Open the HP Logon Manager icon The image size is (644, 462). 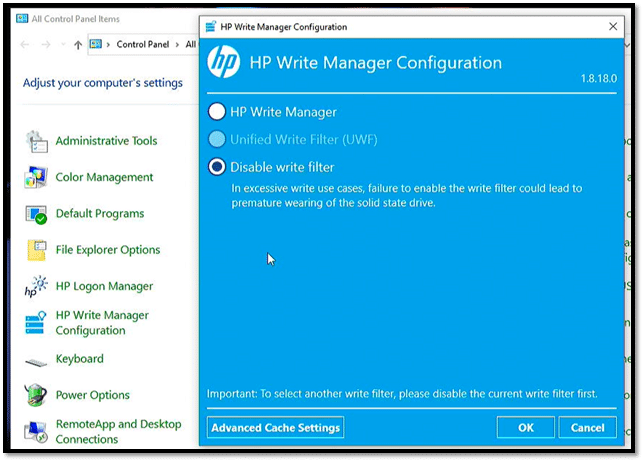36,286
